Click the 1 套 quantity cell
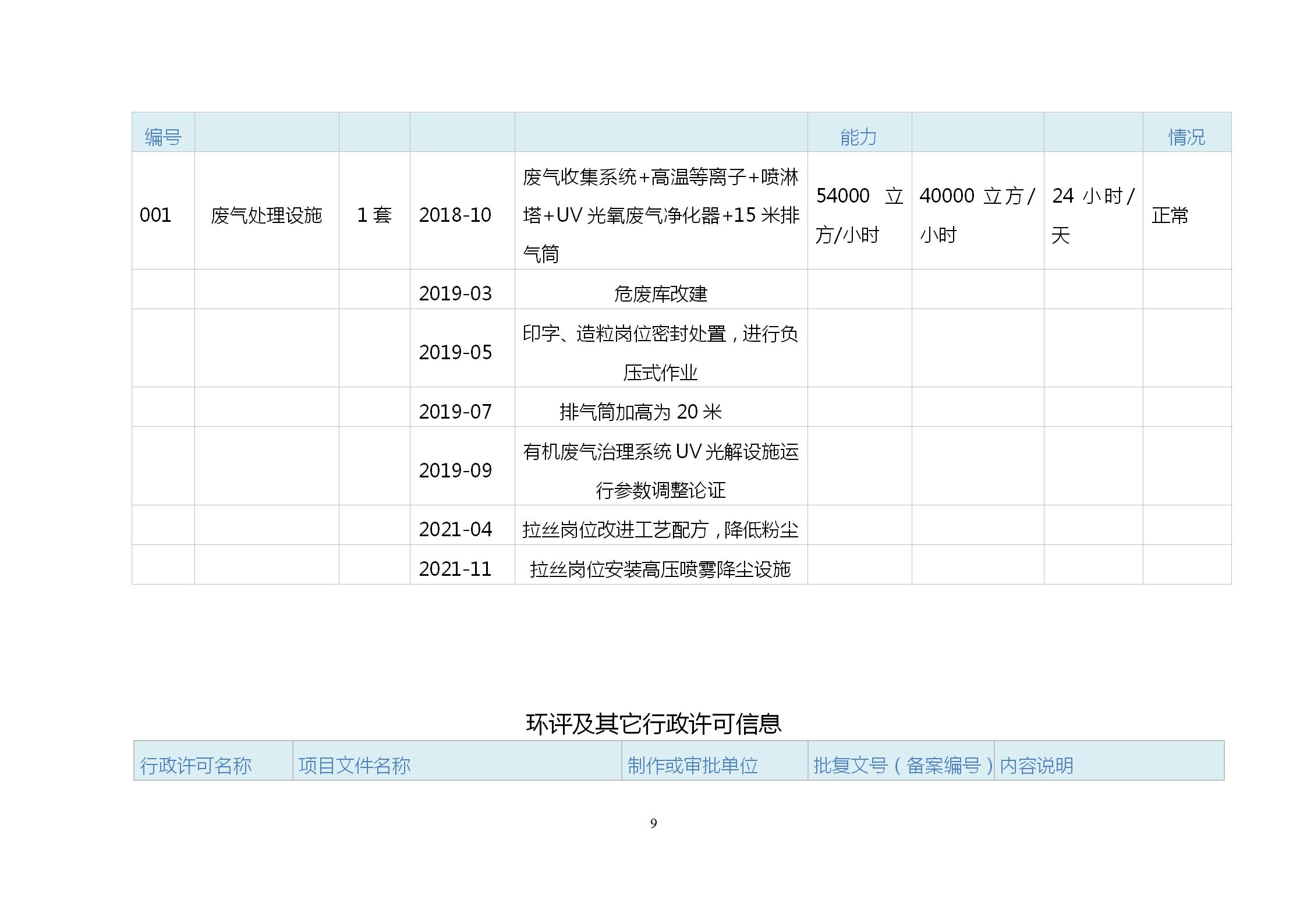This screenshot has height=924, width=1307. pyautogui.click(x=374, y=215)
